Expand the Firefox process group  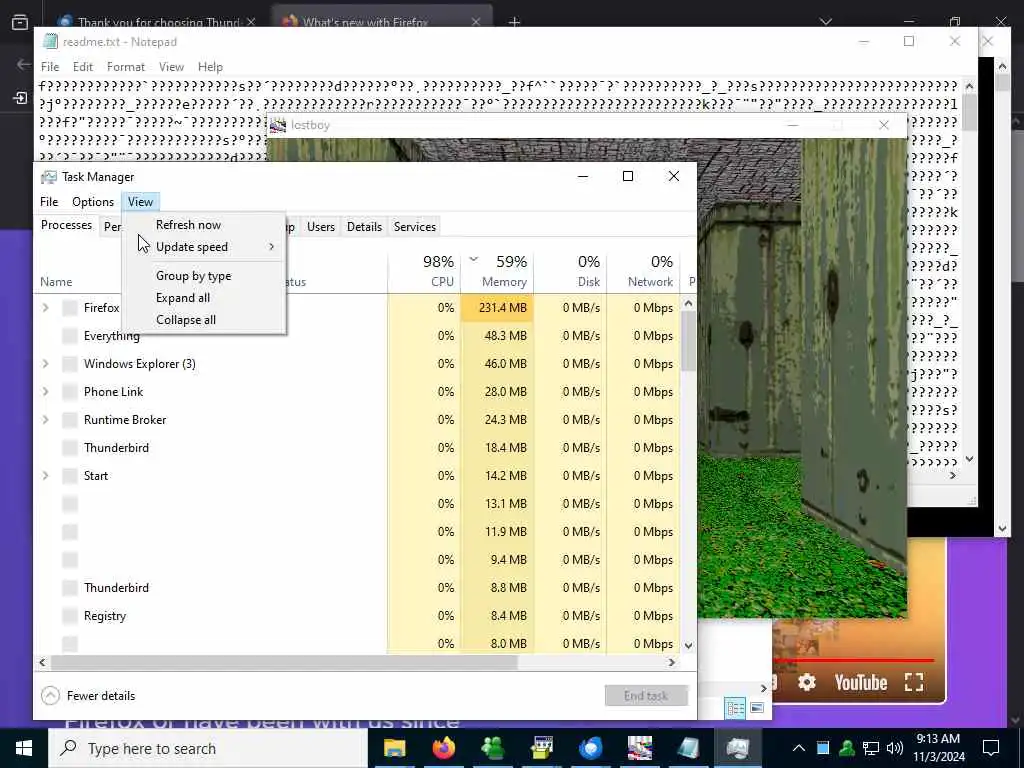click(x=46, y=308)
